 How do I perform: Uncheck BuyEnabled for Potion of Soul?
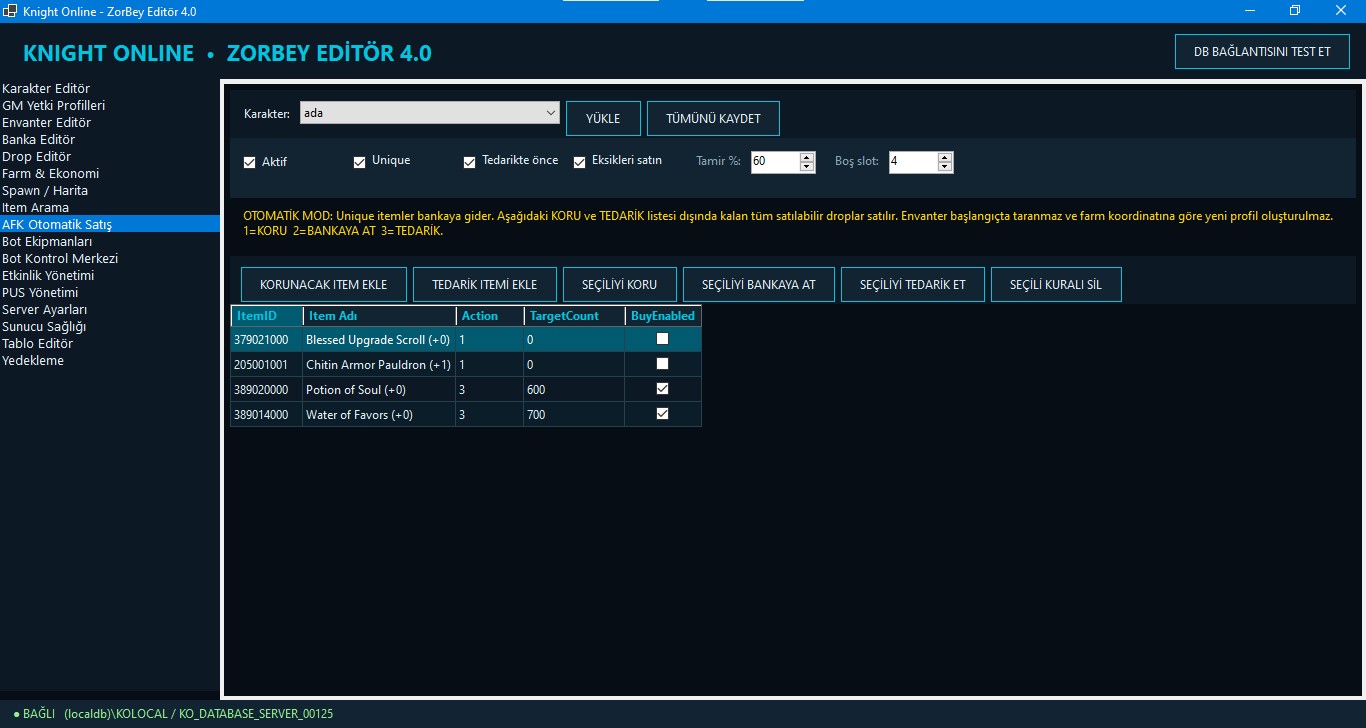662,389
